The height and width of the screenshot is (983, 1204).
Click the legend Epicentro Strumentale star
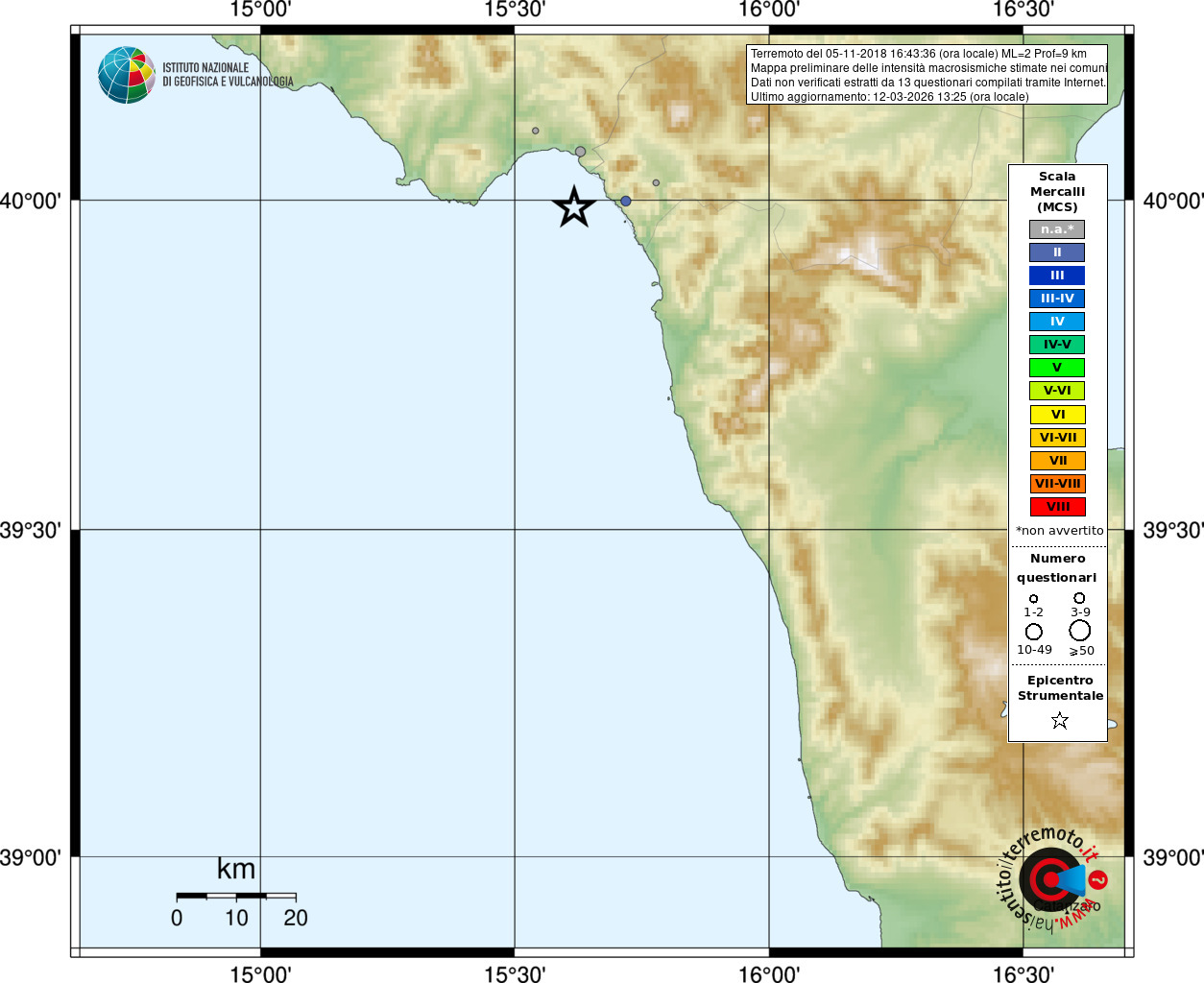click(x=1060, y=720)
